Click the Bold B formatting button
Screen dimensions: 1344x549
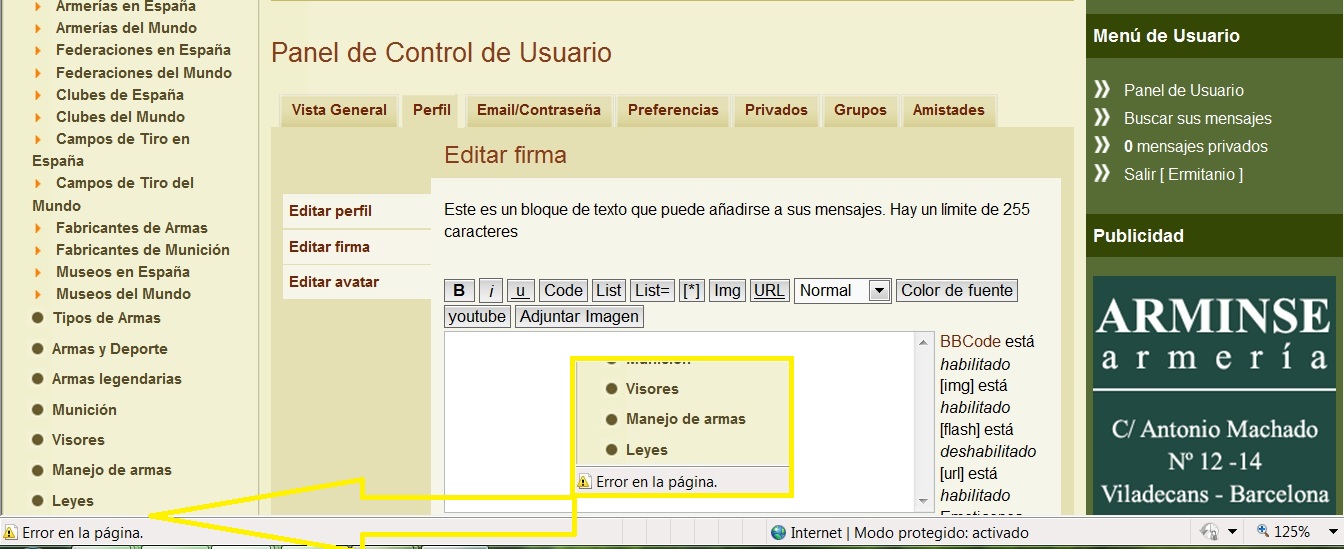459,291
